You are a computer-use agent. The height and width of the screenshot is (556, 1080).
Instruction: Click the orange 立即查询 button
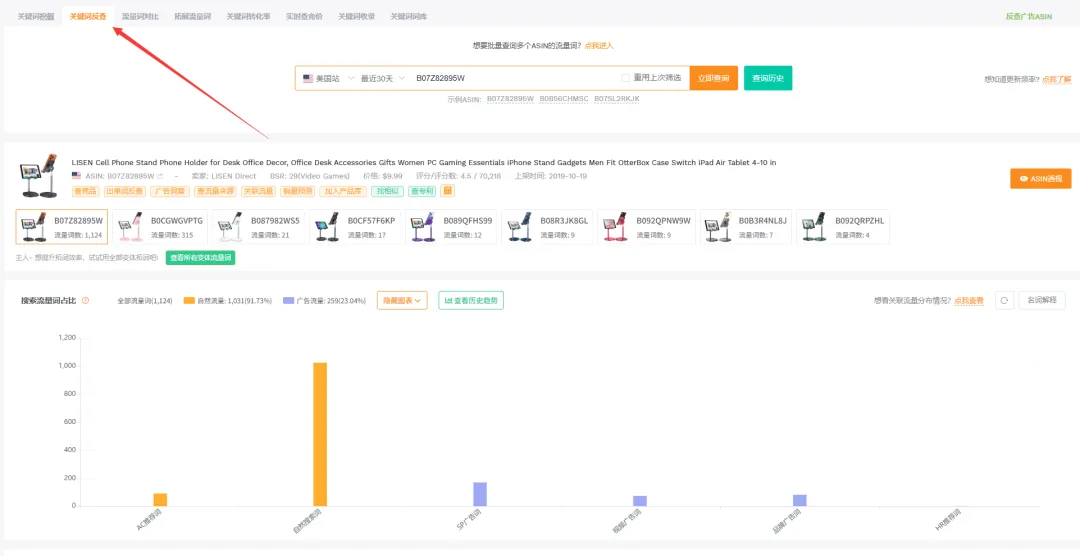714,79
